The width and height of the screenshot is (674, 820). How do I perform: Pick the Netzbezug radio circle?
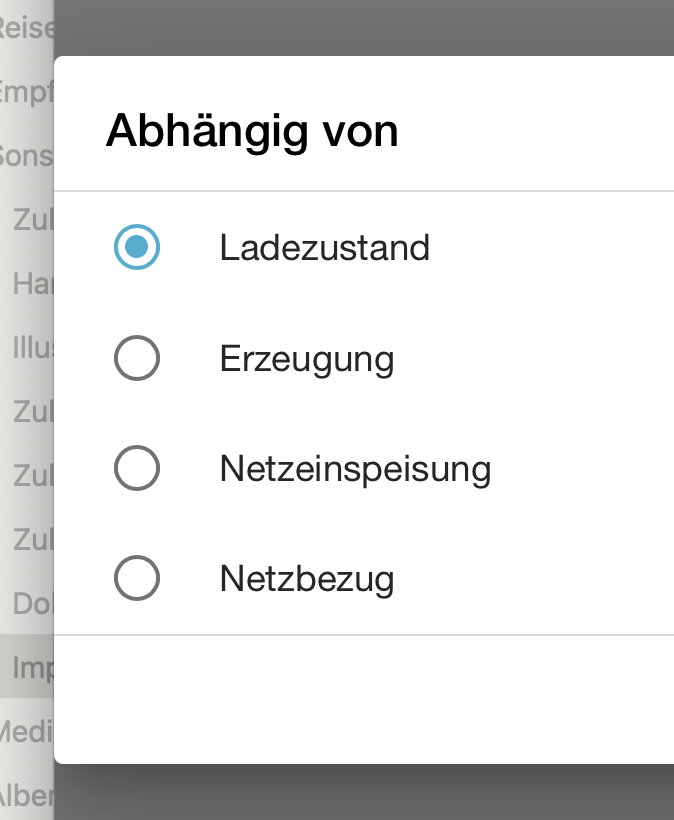pyautogui.click(x=137, y=578)
